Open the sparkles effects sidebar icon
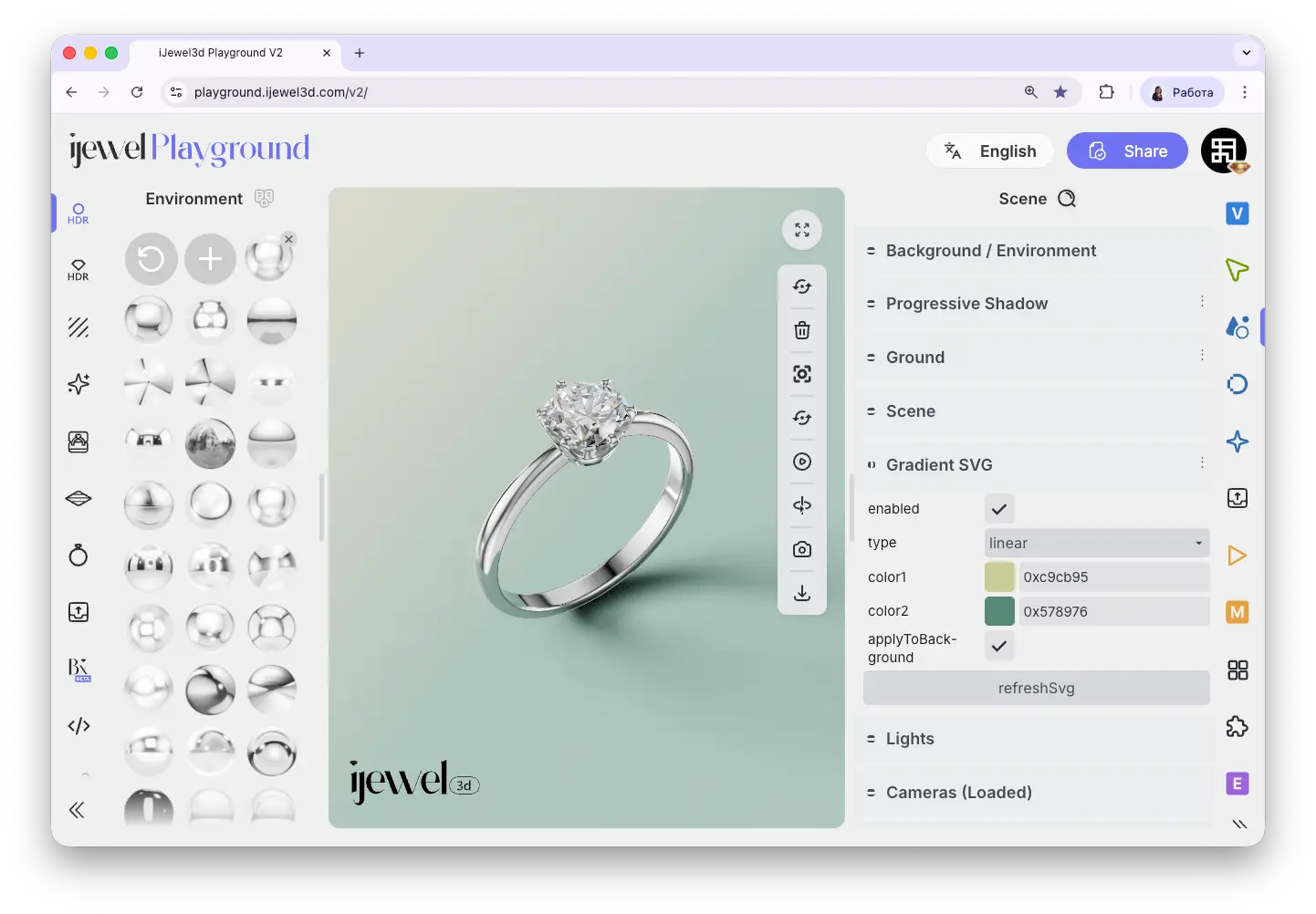This screenshot has width=1316, height=914. coord(78,384)
